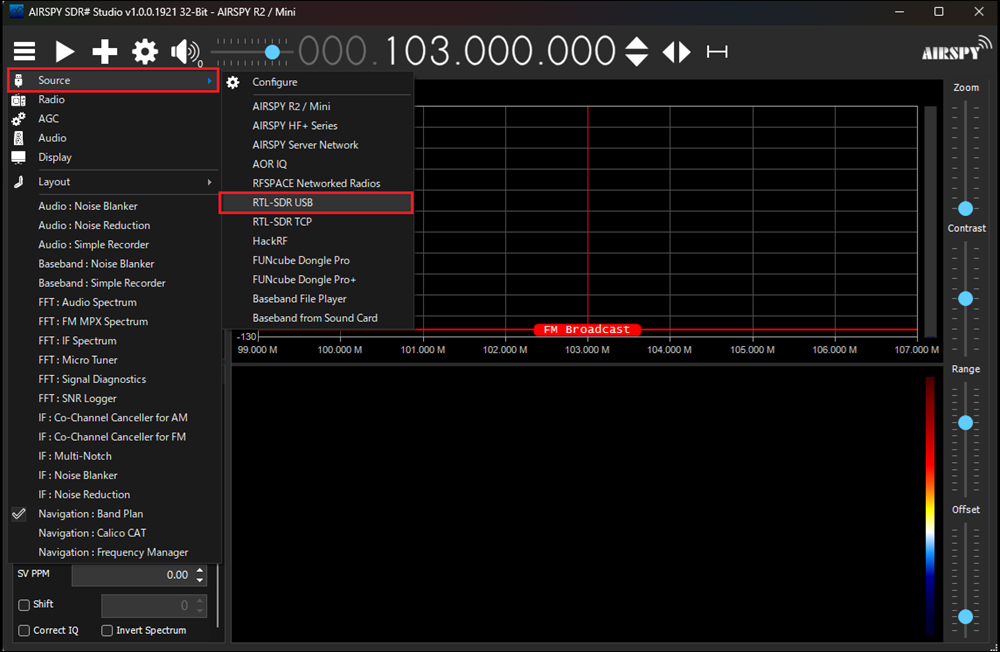Click the Display monitor icon
This screenshot has height=652, width=1000.
(18, 157)
